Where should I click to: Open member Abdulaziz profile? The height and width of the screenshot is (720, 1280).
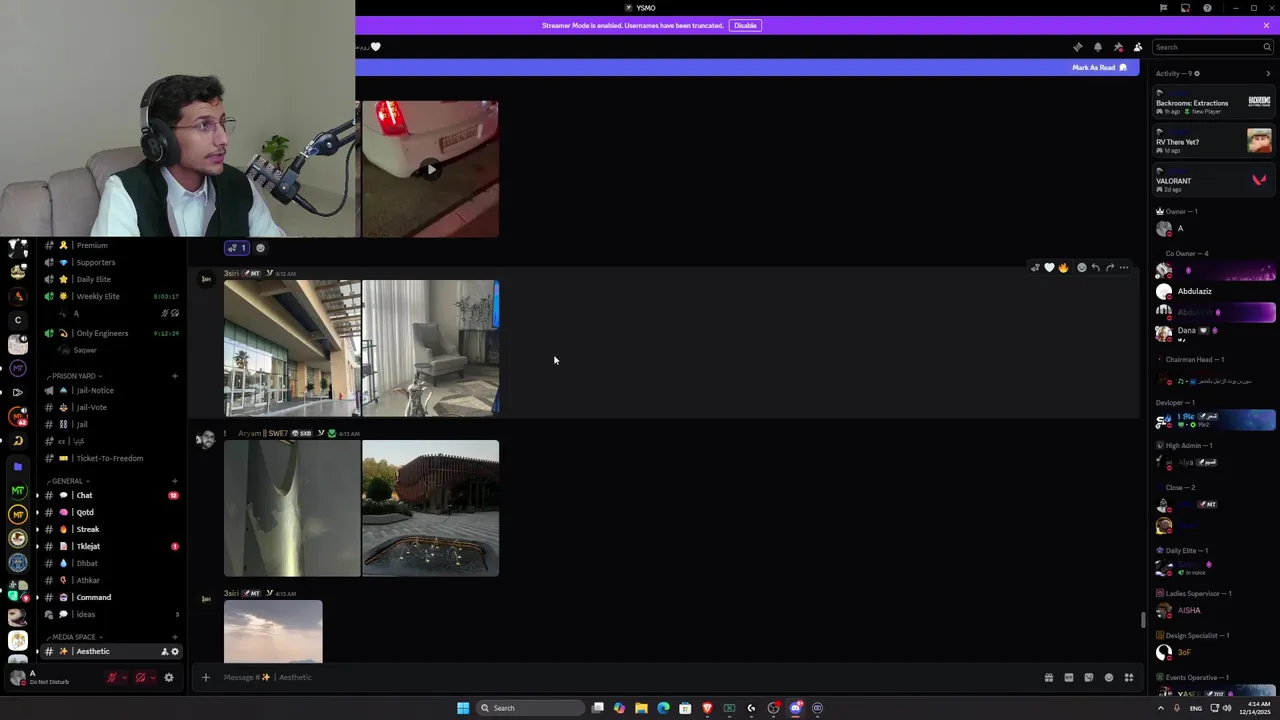click(x=1214, y=291)
